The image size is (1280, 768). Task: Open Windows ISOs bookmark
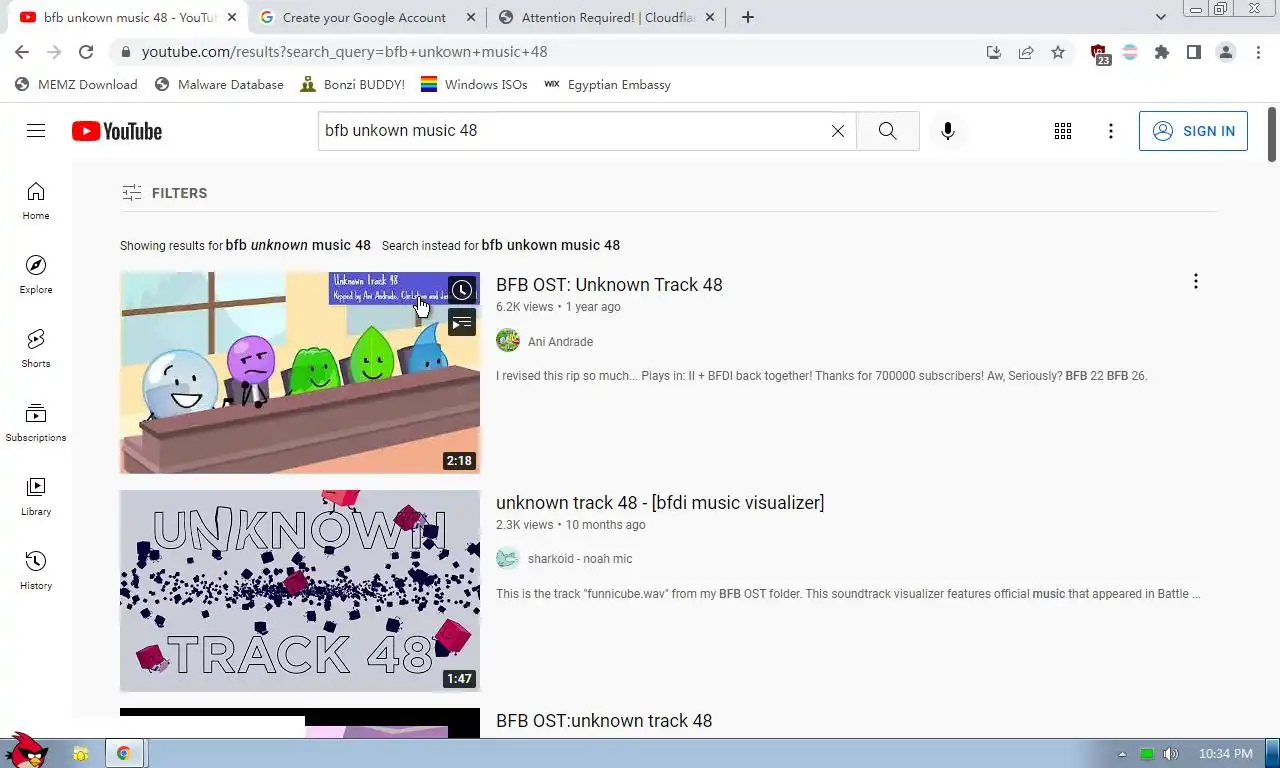[474, 85]
